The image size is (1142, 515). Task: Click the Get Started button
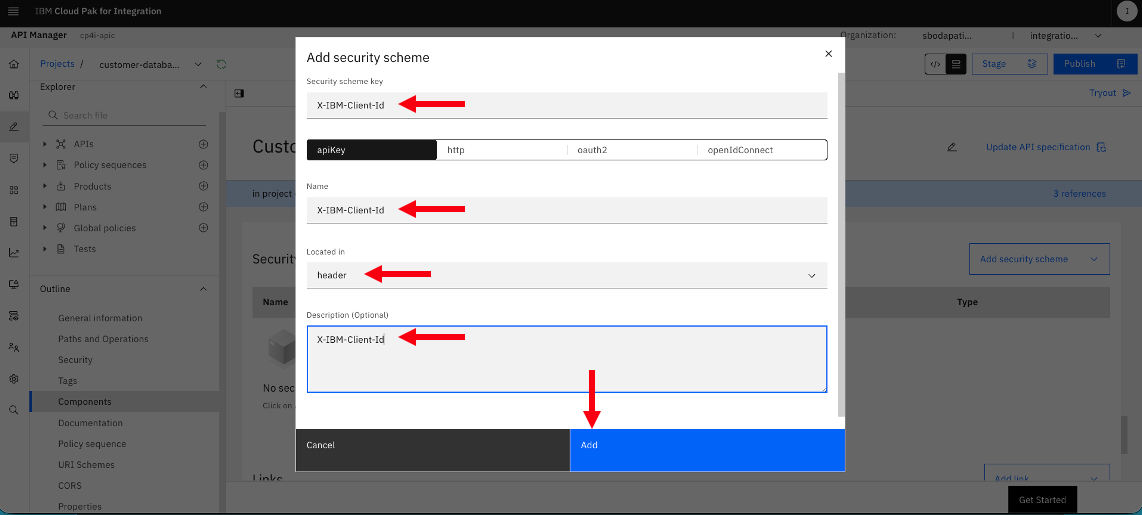tap(1042, 500)
